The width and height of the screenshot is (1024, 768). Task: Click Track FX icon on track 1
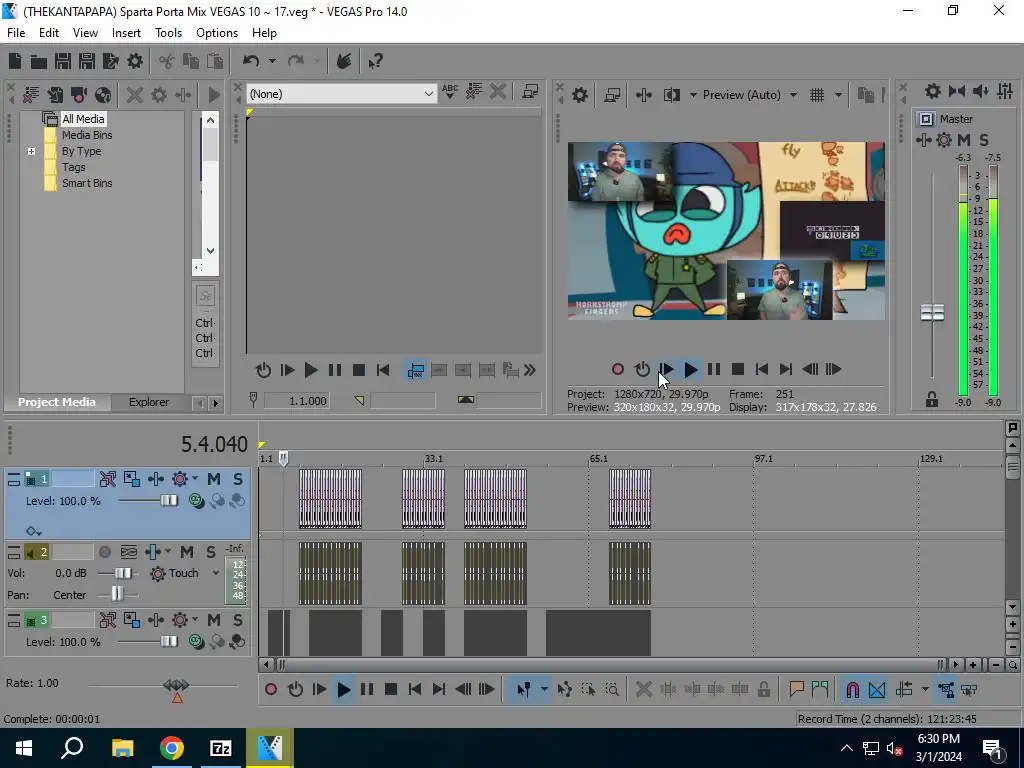coord(180,479)
